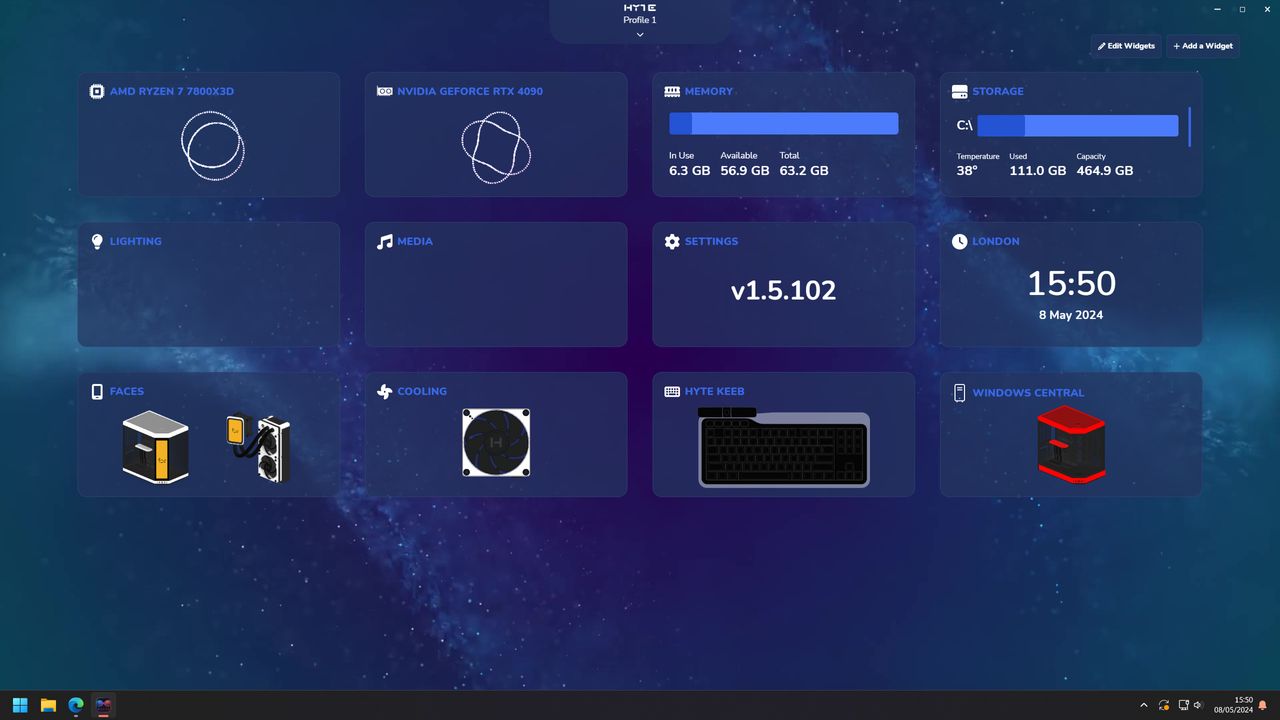This screenshot has width=1280, height=720.
Task: Click the 6.3 GB In Use value
Action: coord(690,171)
